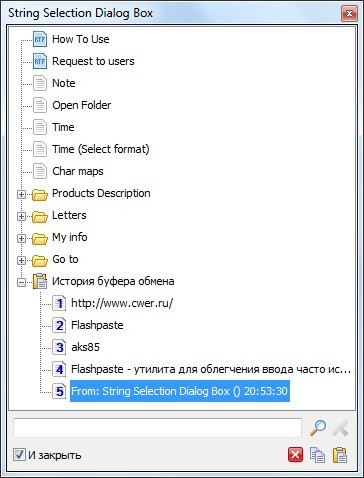The image size is (364, 478).
Task: Expand the My info folder
Action: click(21, 238)
